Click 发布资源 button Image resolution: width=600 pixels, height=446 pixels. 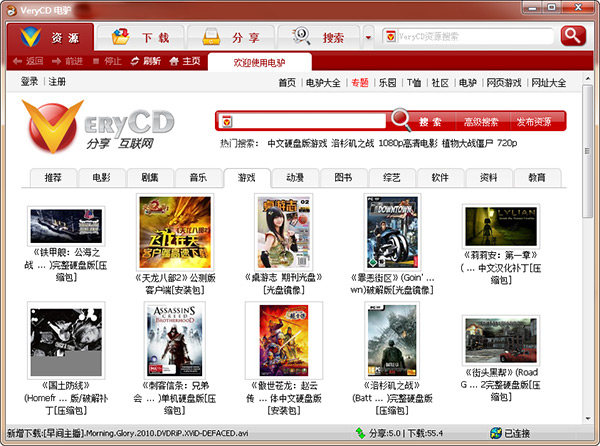click(x=534, y=122)
